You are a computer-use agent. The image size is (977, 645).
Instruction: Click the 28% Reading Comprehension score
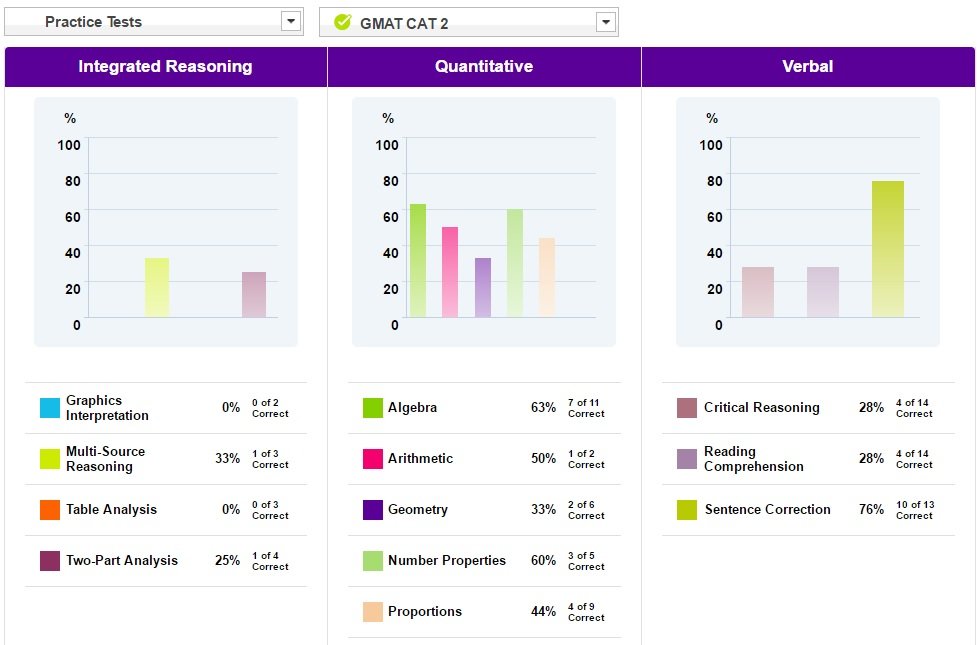tap(871, 459)
